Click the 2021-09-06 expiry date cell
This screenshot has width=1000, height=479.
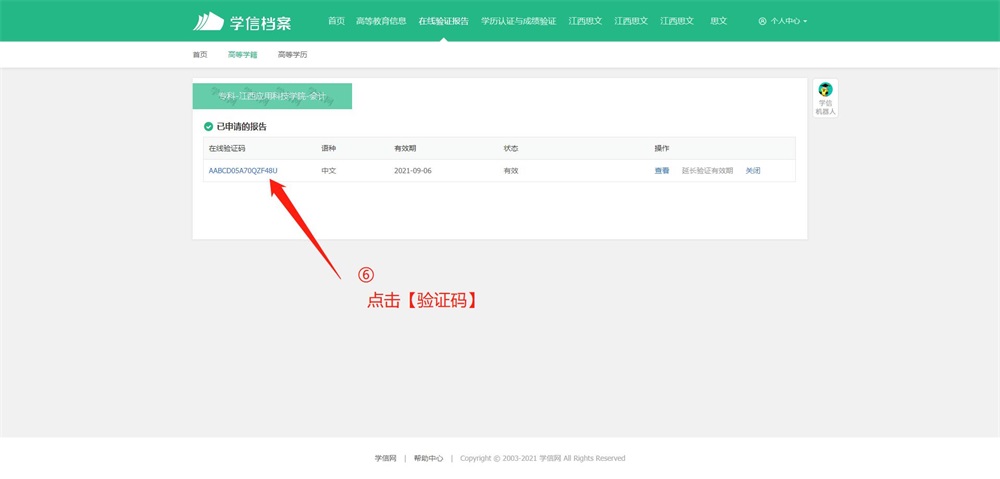point(413,171)
